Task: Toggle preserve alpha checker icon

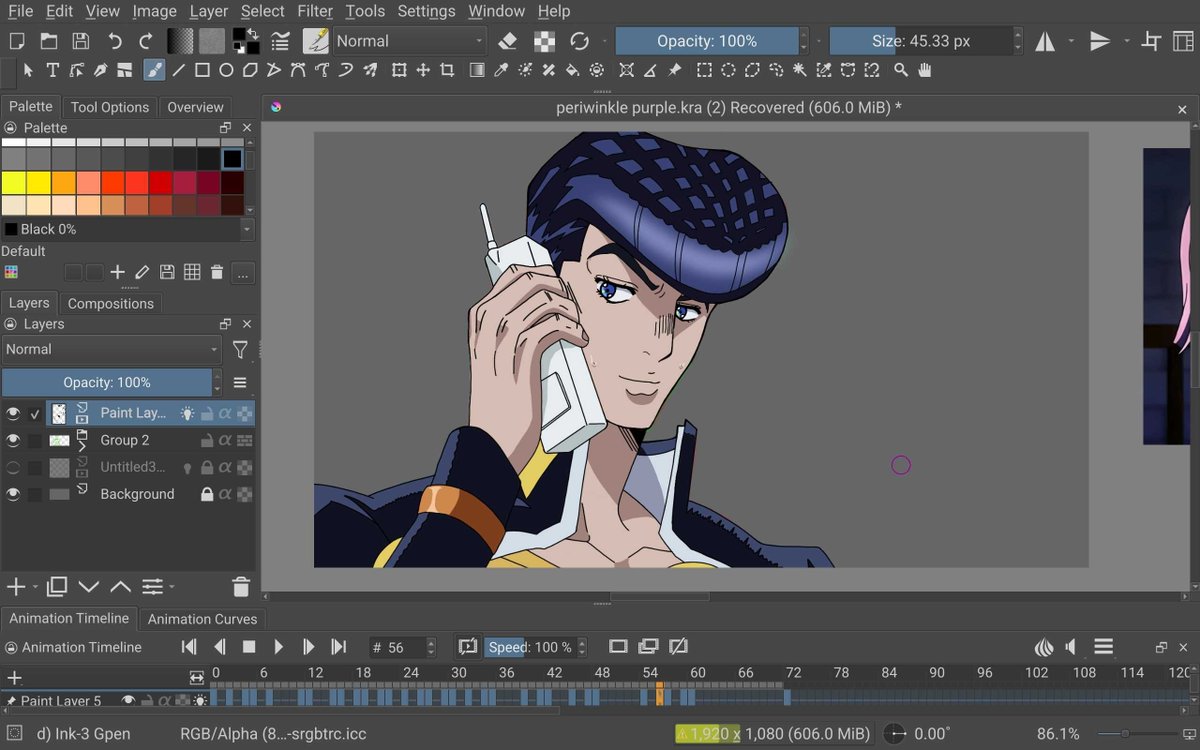Action: pos(544,41)
